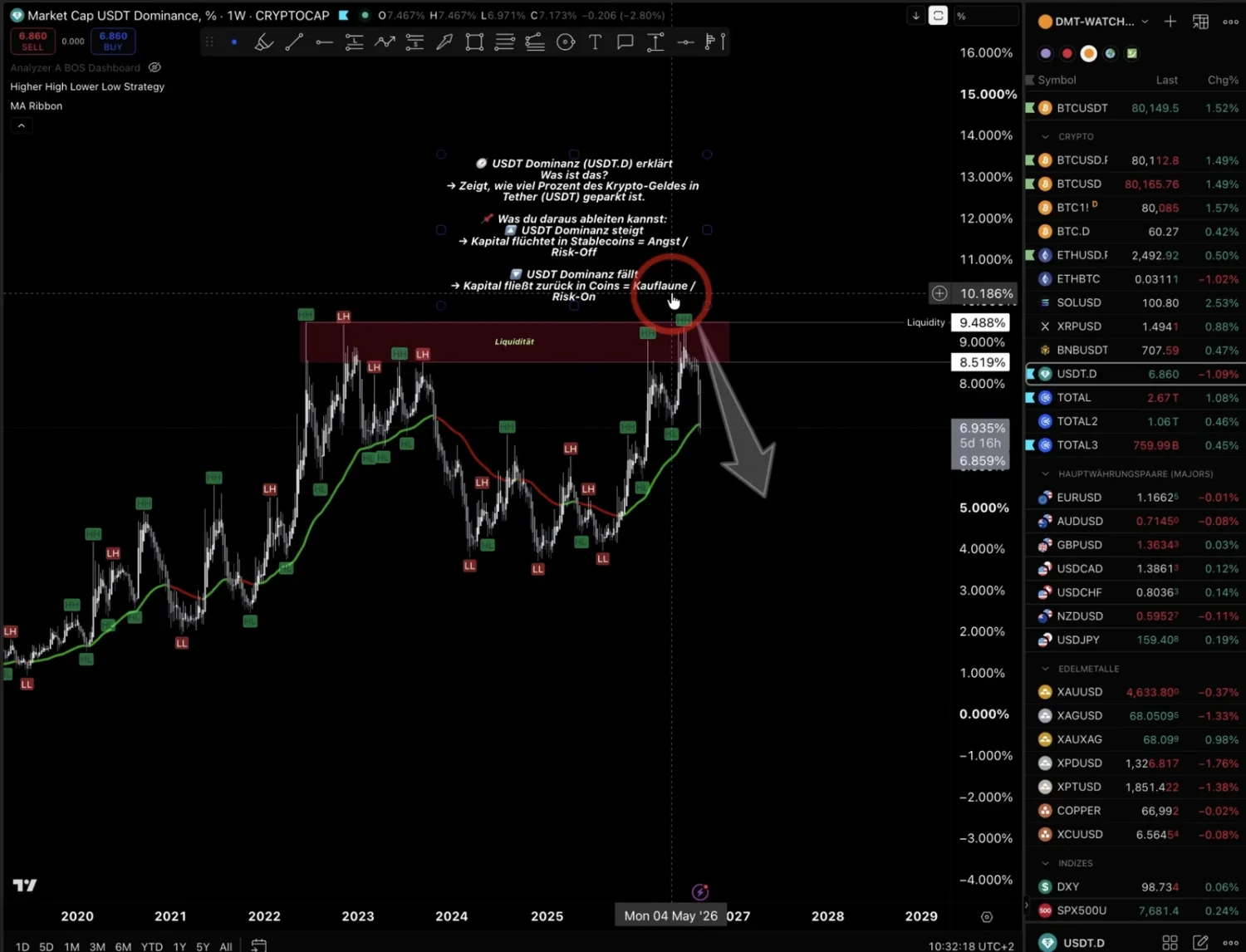The image size is (1246, 952).
Task: Select the horizontal ray tool
Action: [x=685, y=42]
